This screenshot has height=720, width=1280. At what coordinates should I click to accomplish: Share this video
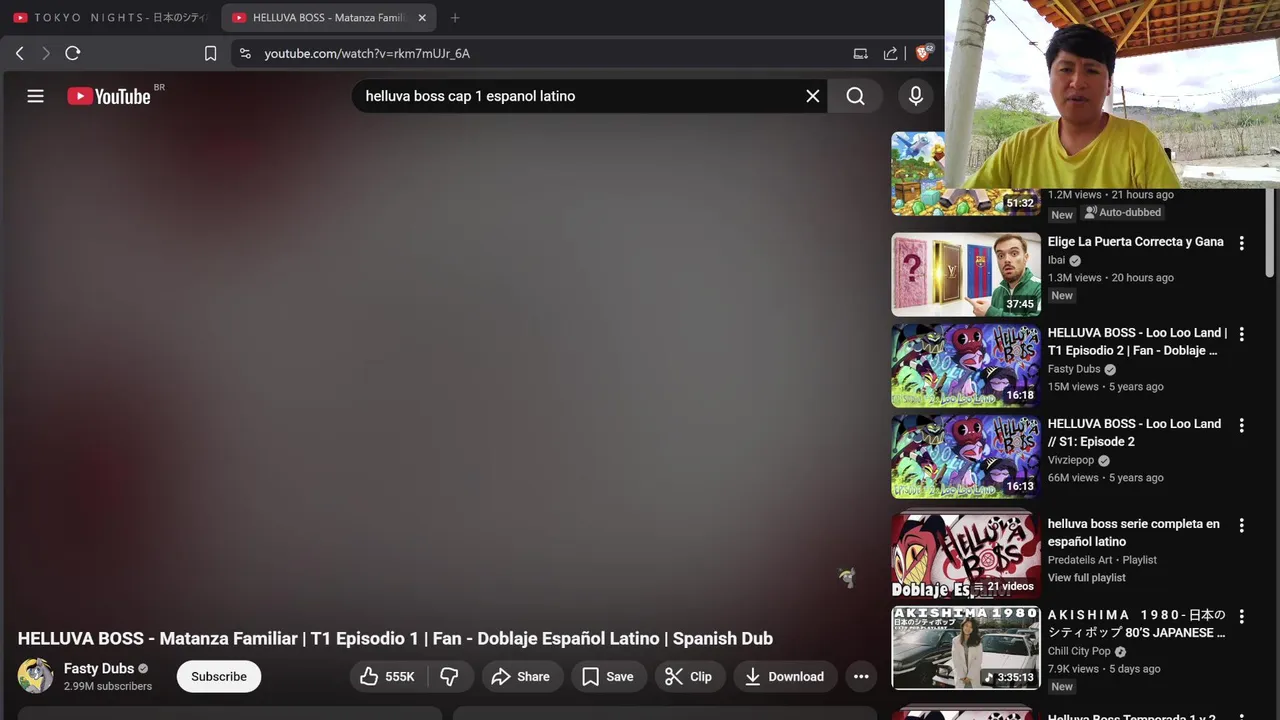click(x=521, y=677)
